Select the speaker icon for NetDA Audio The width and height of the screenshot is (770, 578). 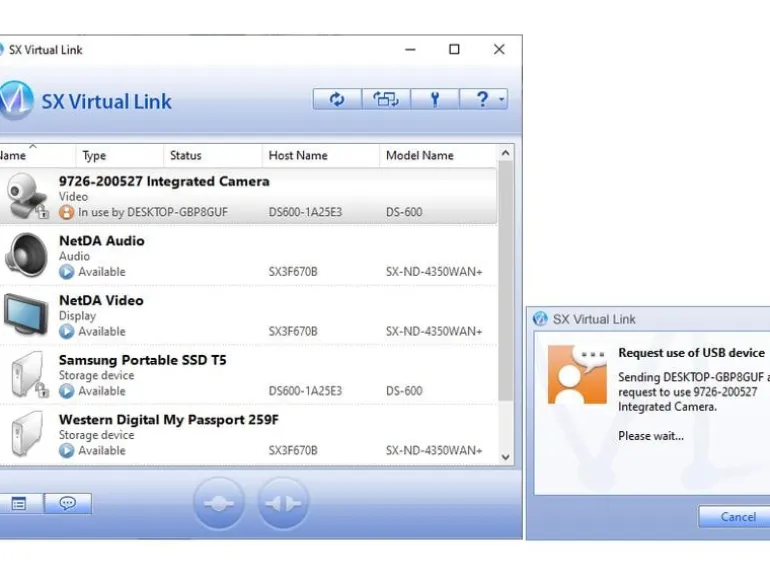(27, 255)
